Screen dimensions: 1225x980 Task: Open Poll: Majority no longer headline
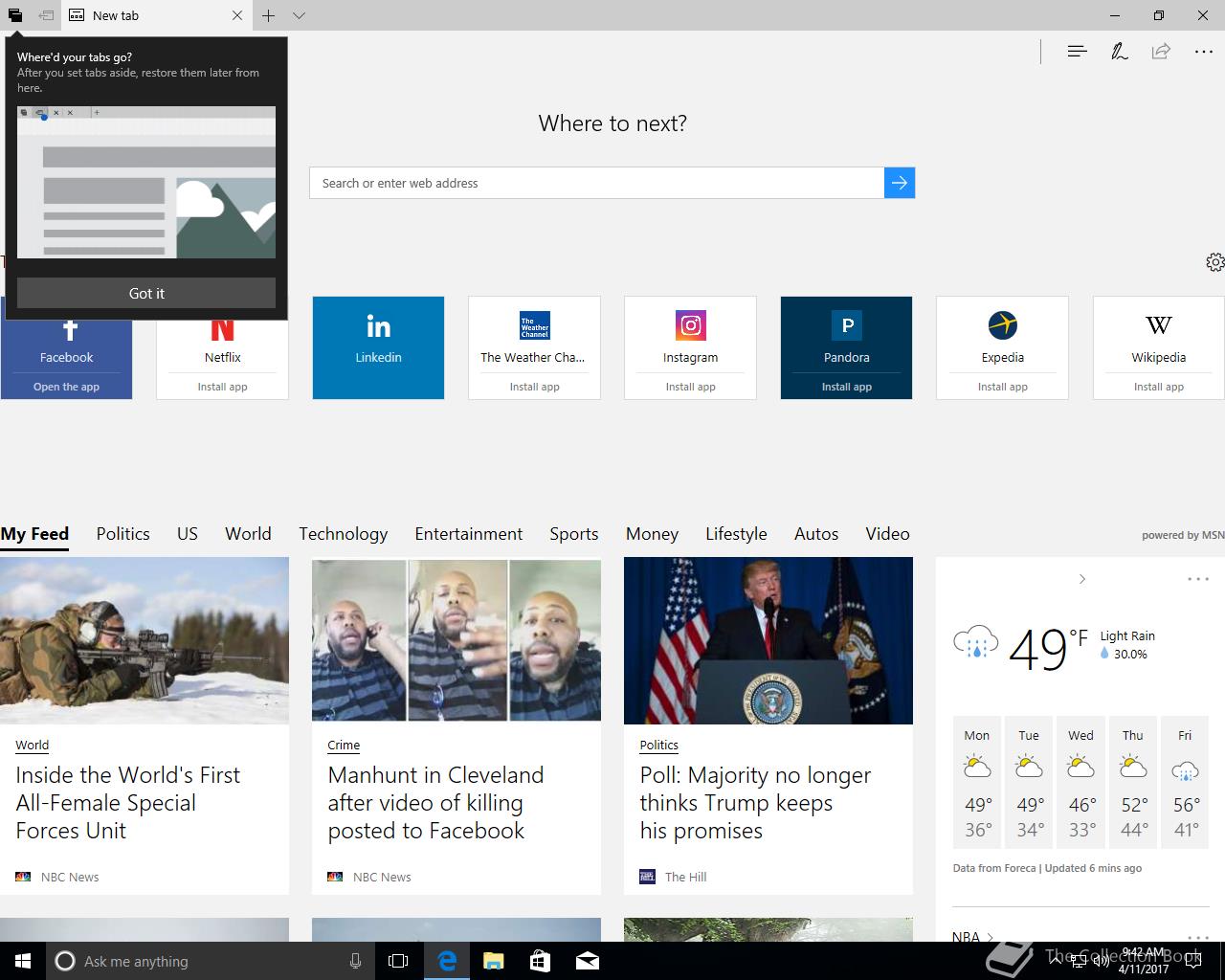tap(755, 803)
